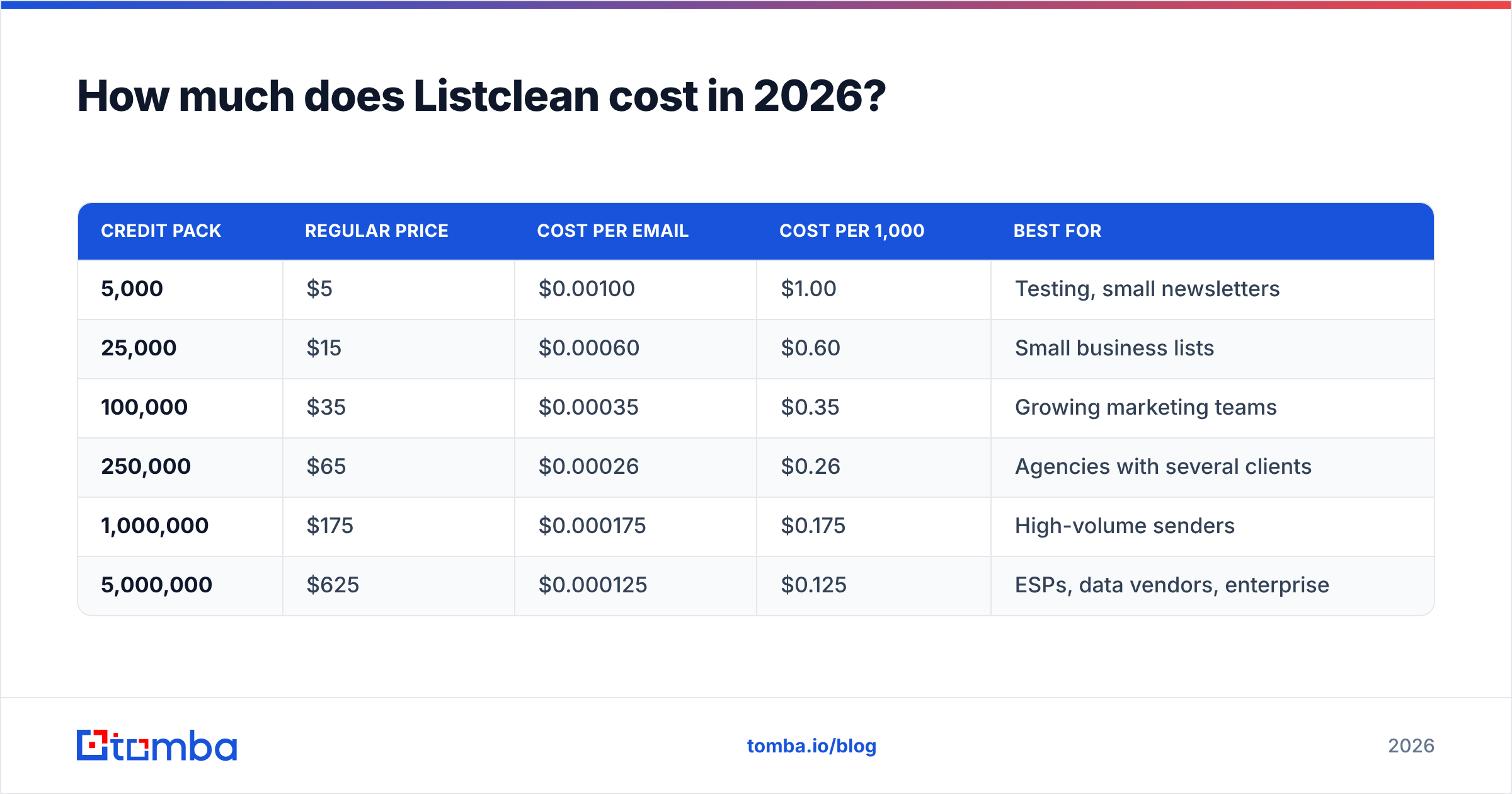Click the $175 regular price
Viewport: 1512px width, 794px height.
(x=330, y=526)
